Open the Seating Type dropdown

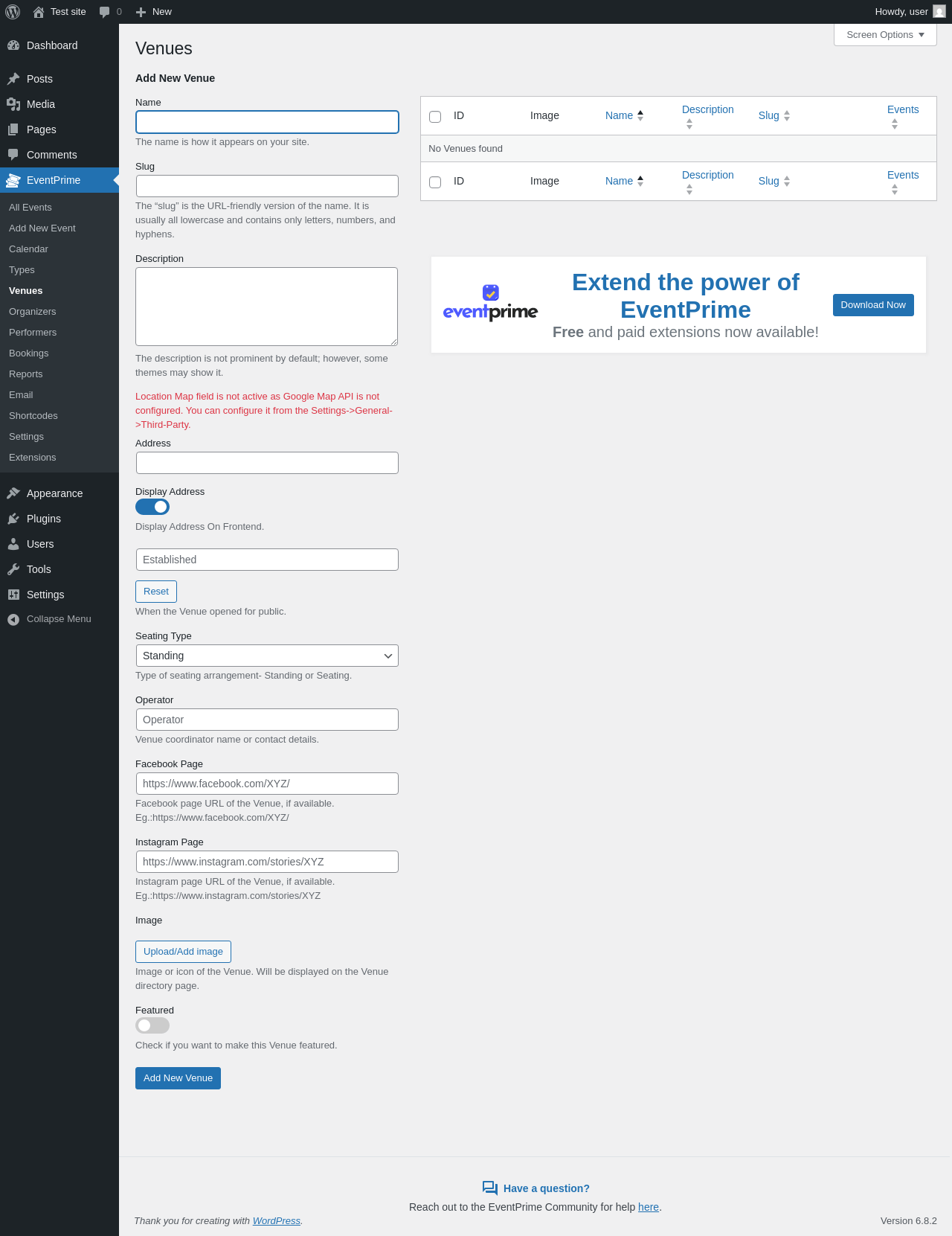pyautogui.click(x=267, y=656)
